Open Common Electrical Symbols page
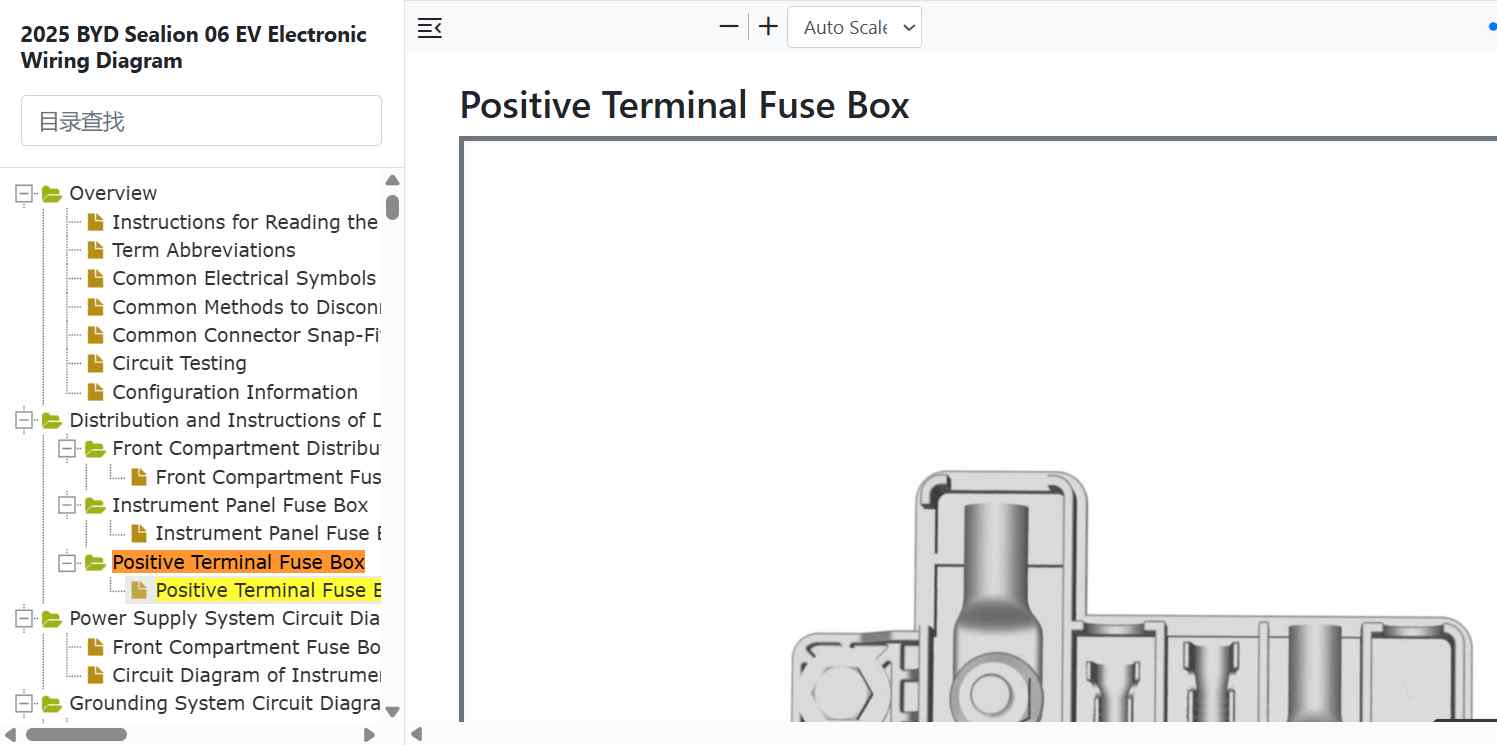Viewport: 1497px width, 745px height. pyautogui.click(x=244, y=278)
